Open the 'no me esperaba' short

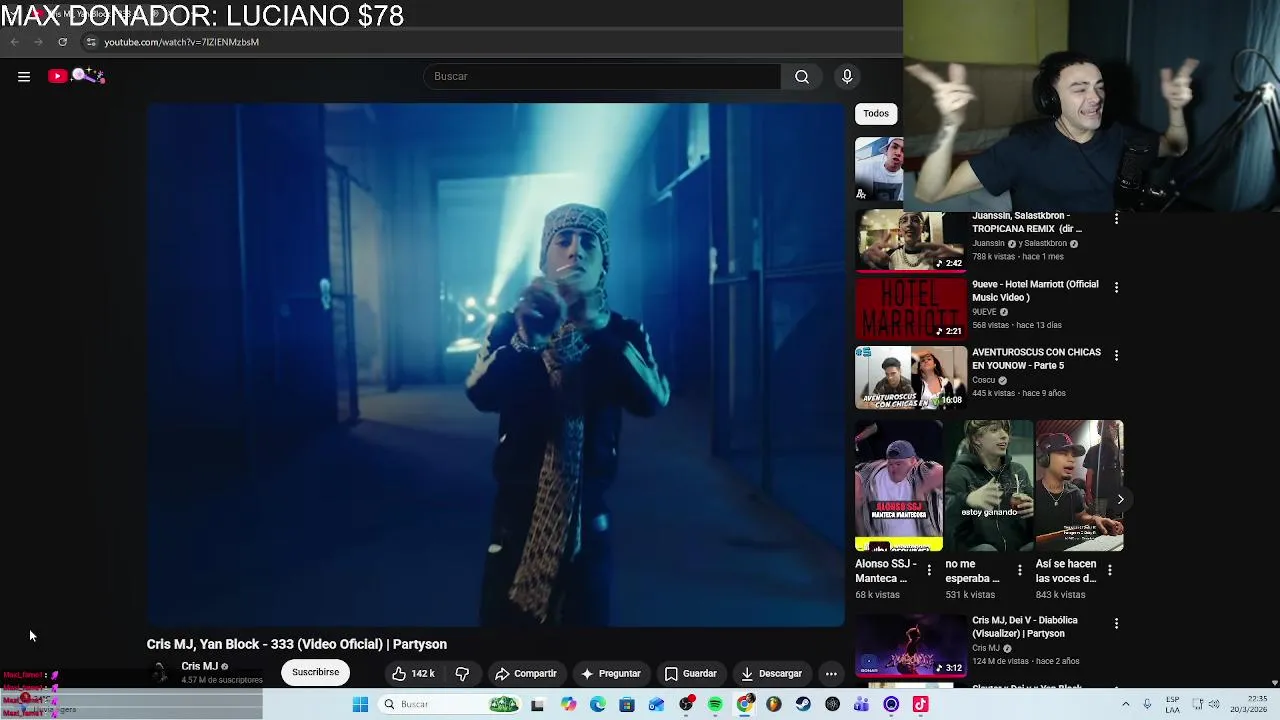989,486
